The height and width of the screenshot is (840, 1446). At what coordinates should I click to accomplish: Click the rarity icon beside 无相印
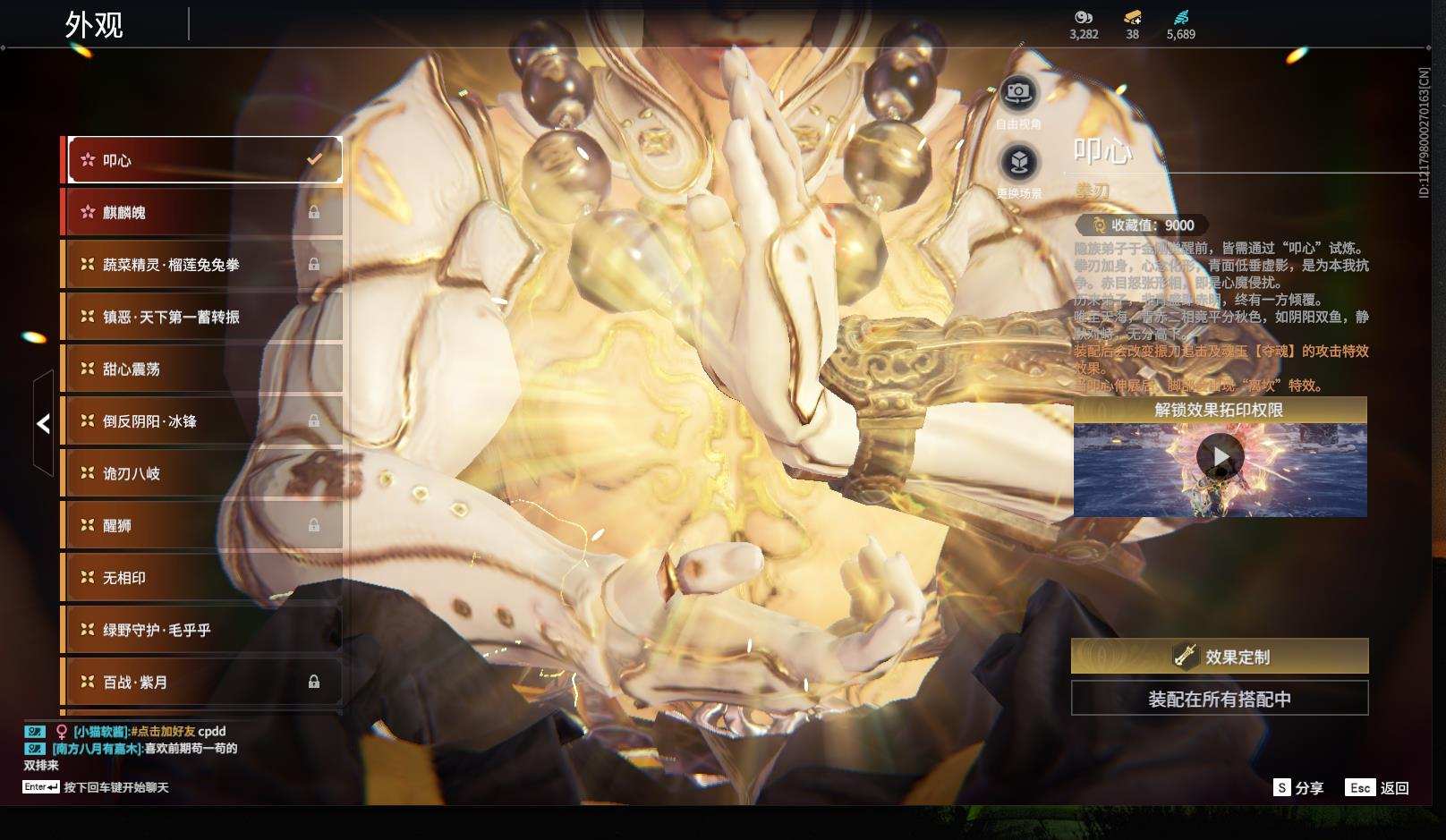pos(88,577)
